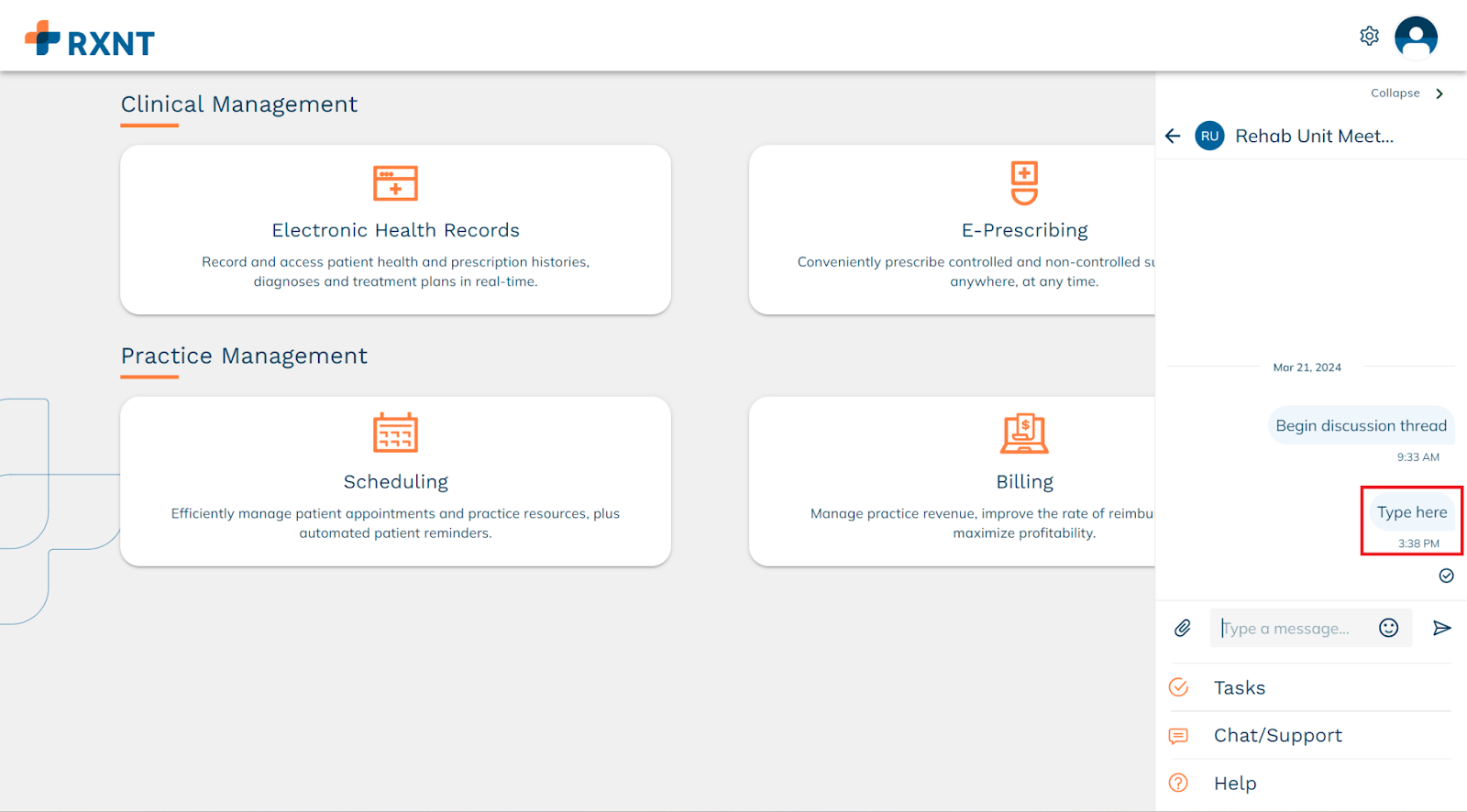Open the user profile avatar menu
Image resolution: width=1467 pixels, height=812 pixels.
1416,38
